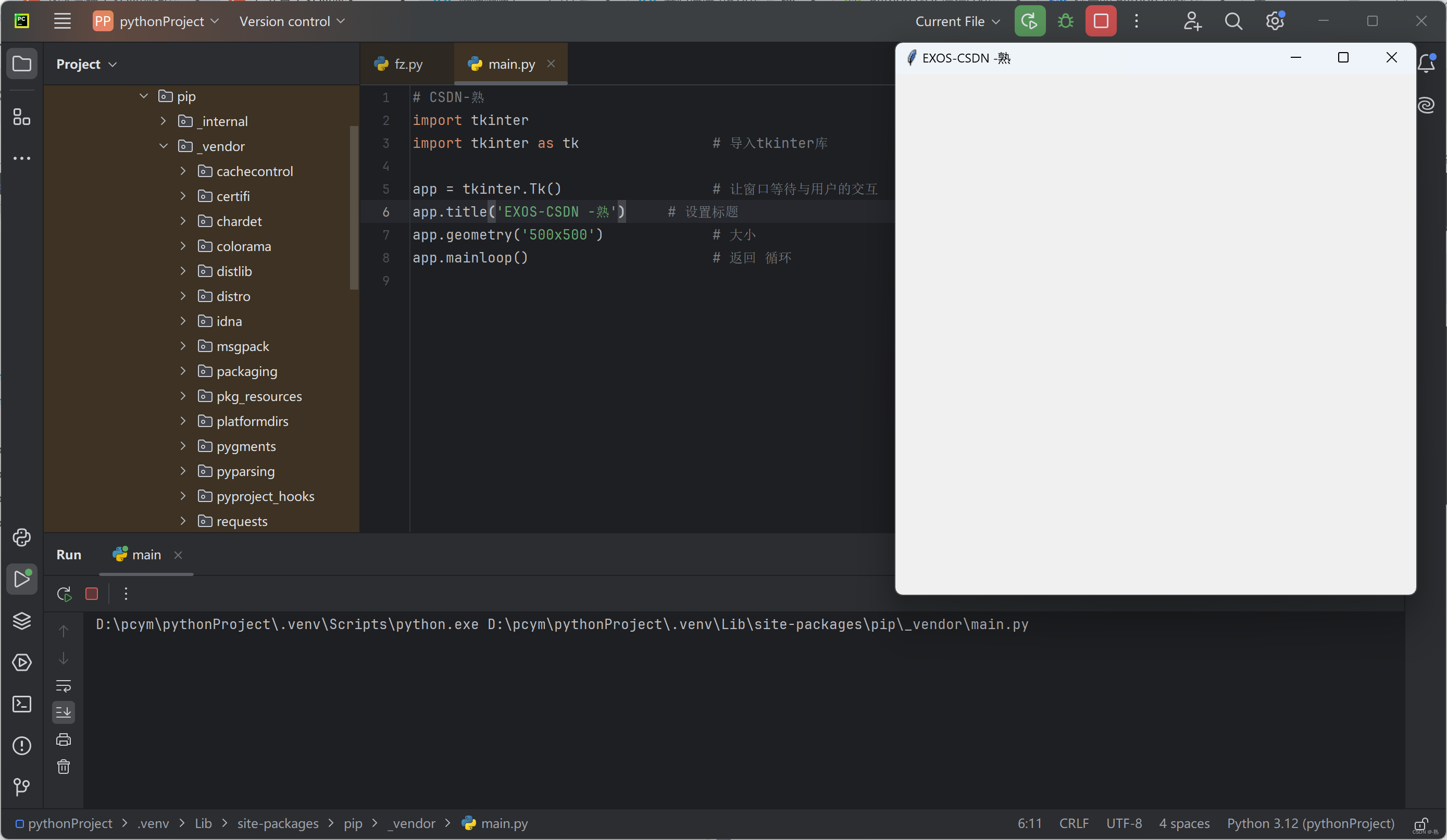
Task: Click site-packages in the breadcrumb
Action: pyautogui.click(x=278, y=823)
